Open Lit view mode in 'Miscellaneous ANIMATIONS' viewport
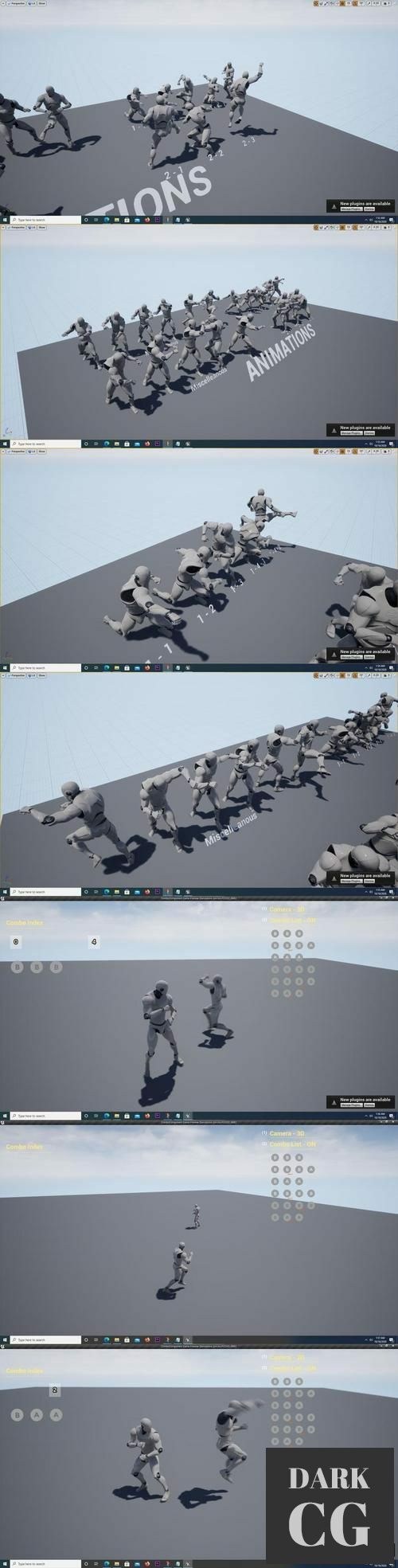Viewport: 398px width, 1568px height. pyautogui.click(x=33, y=228)
